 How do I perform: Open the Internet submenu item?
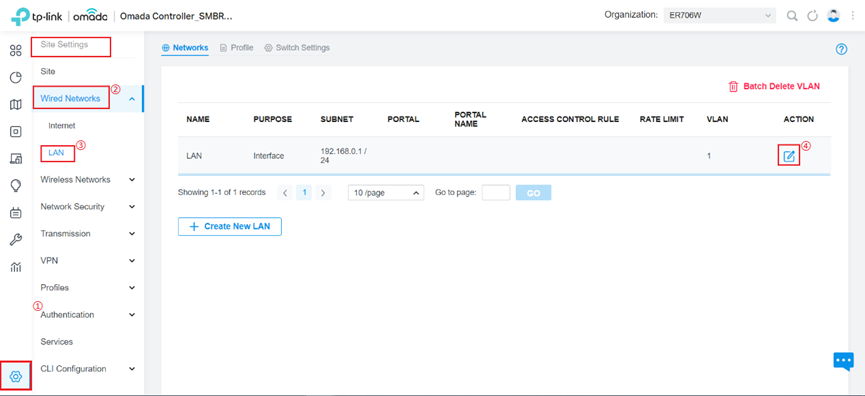point(62,126)
